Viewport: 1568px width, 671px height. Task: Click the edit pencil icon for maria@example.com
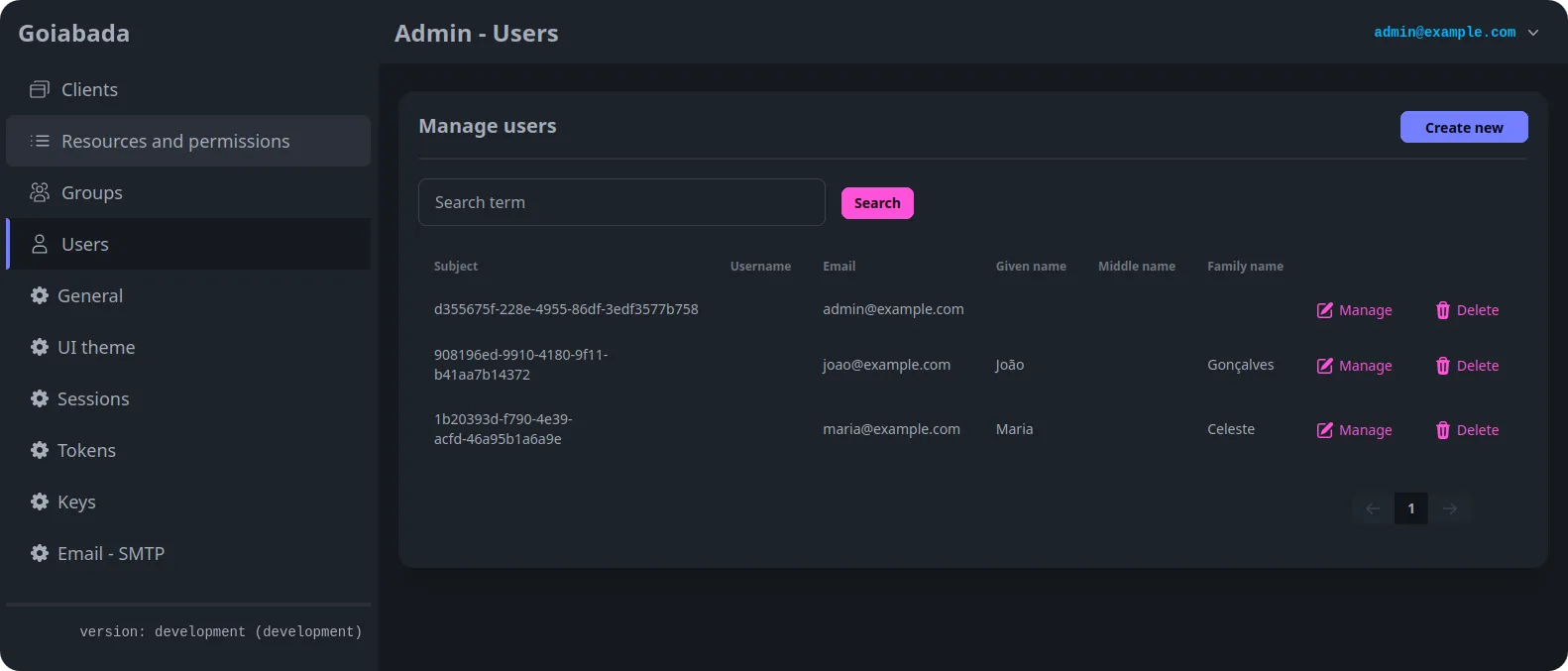point(1324,430)
